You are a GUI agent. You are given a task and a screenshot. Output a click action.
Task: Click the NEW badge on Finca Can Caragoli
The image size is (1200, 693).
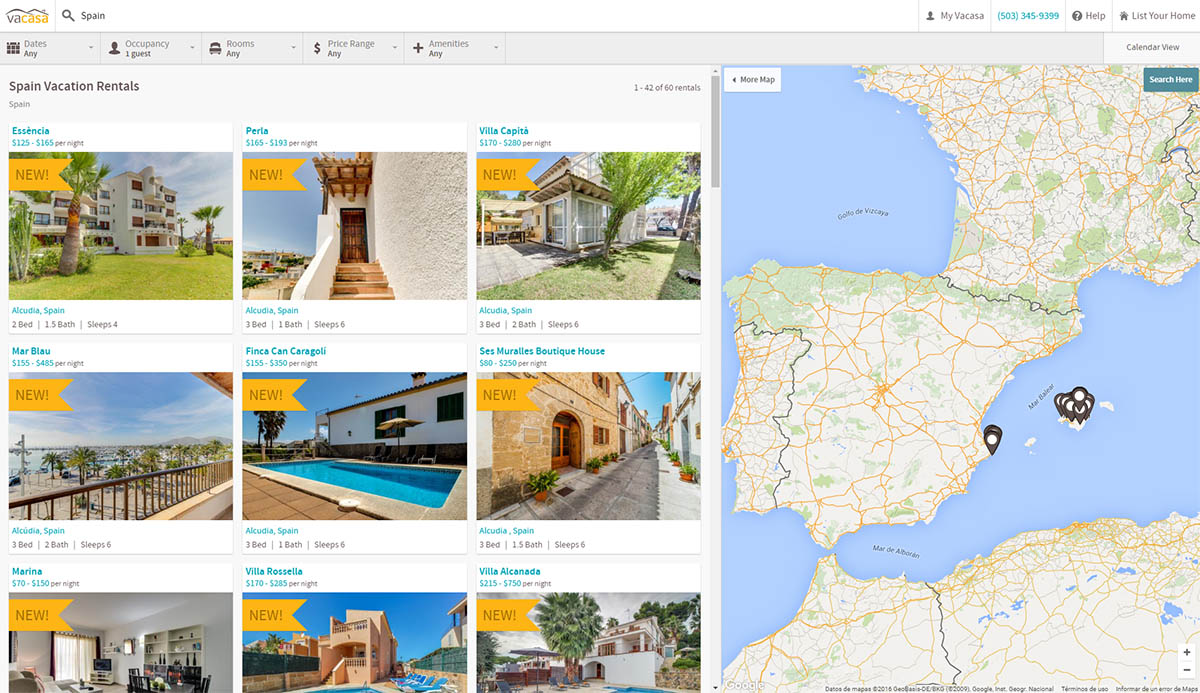tap(272, 394)
